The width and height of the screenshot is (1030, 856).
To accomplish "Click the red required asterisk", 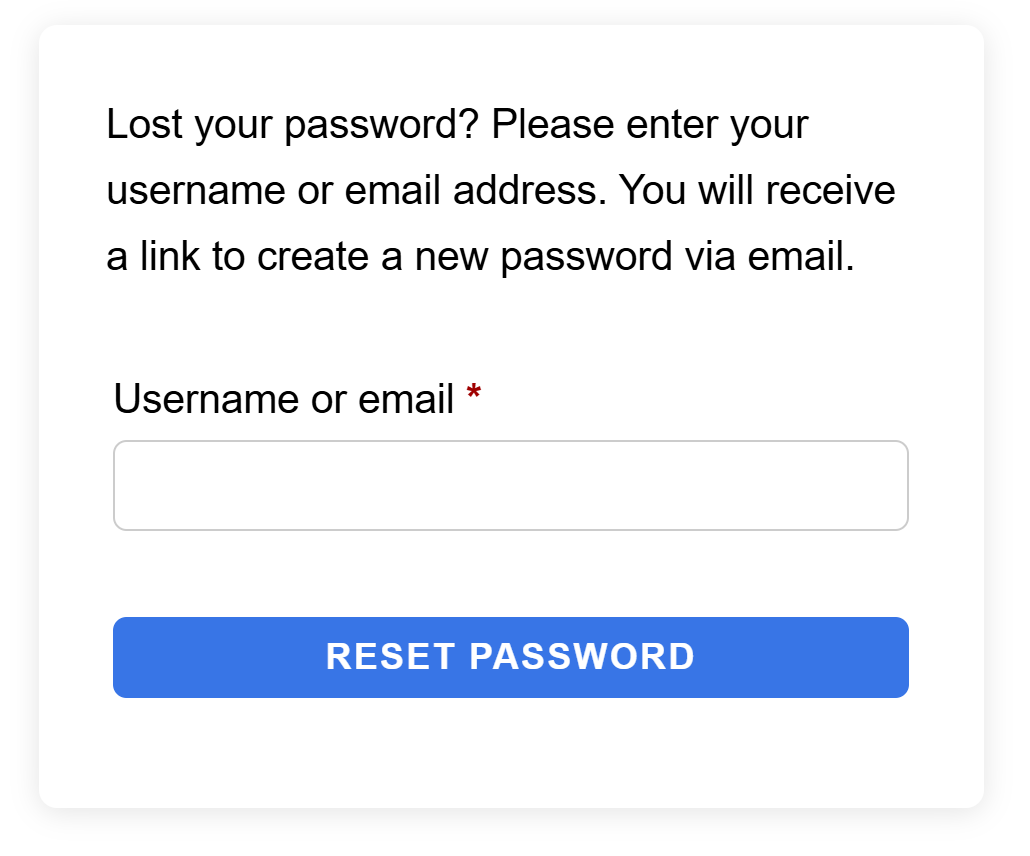I will tap(474, 397).
